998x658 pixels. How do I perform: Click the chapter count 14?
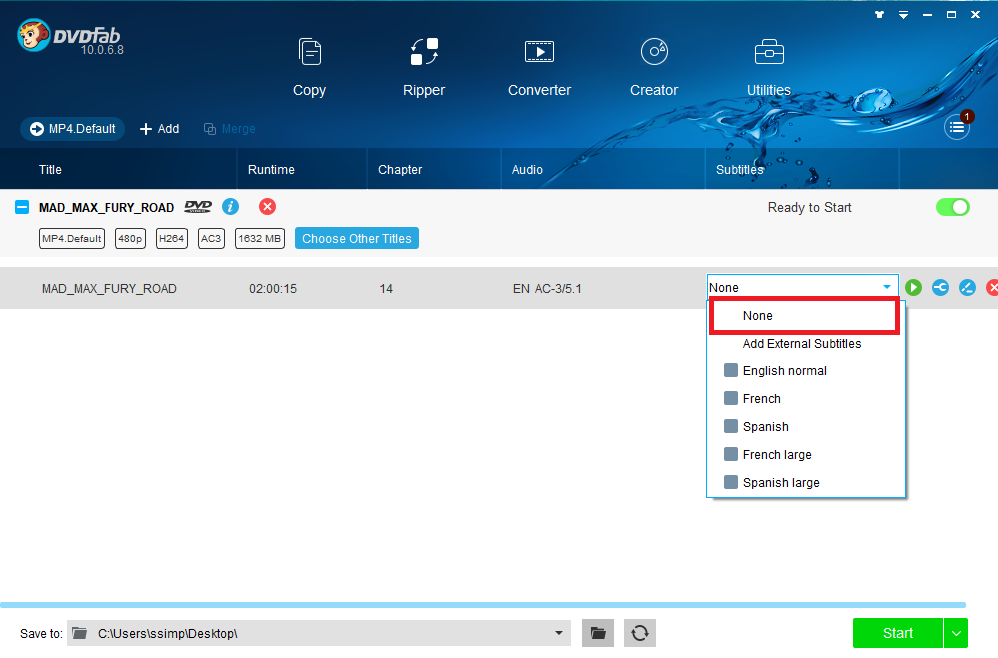coord(386,289)
